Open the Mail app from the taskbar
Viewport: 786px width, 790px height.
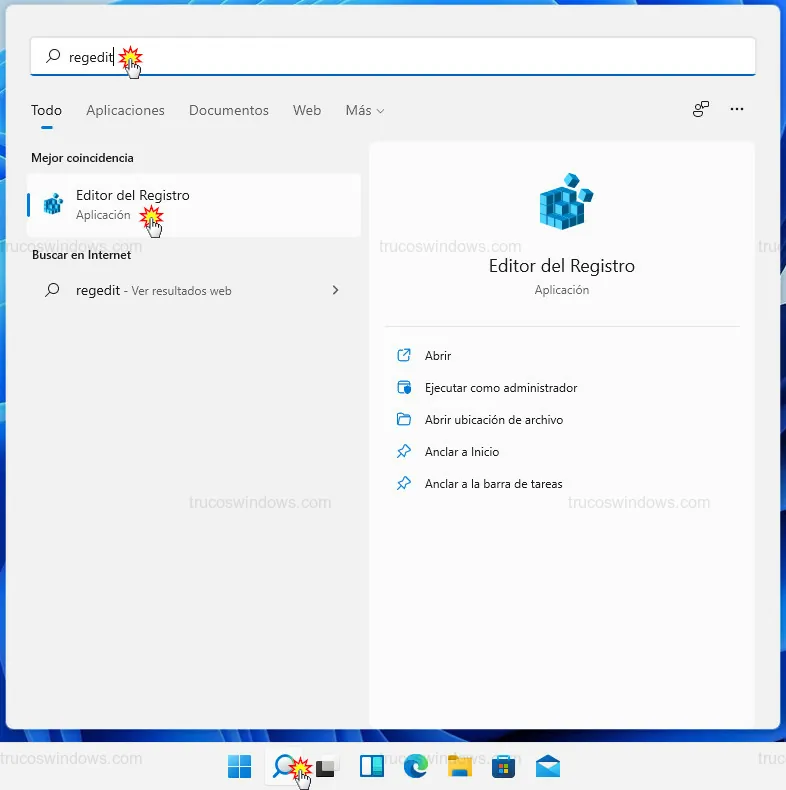(x=547, y=766)
